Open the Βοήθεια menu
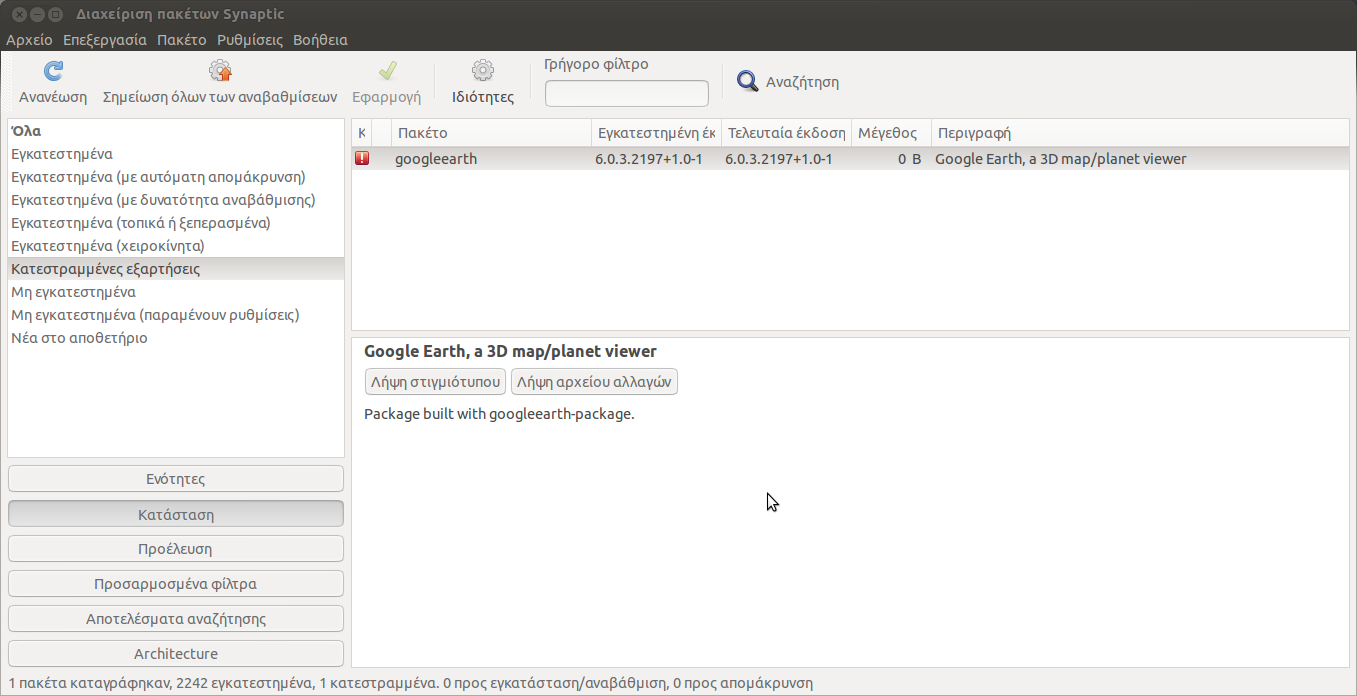1357x696 pixels. (320, 40)
